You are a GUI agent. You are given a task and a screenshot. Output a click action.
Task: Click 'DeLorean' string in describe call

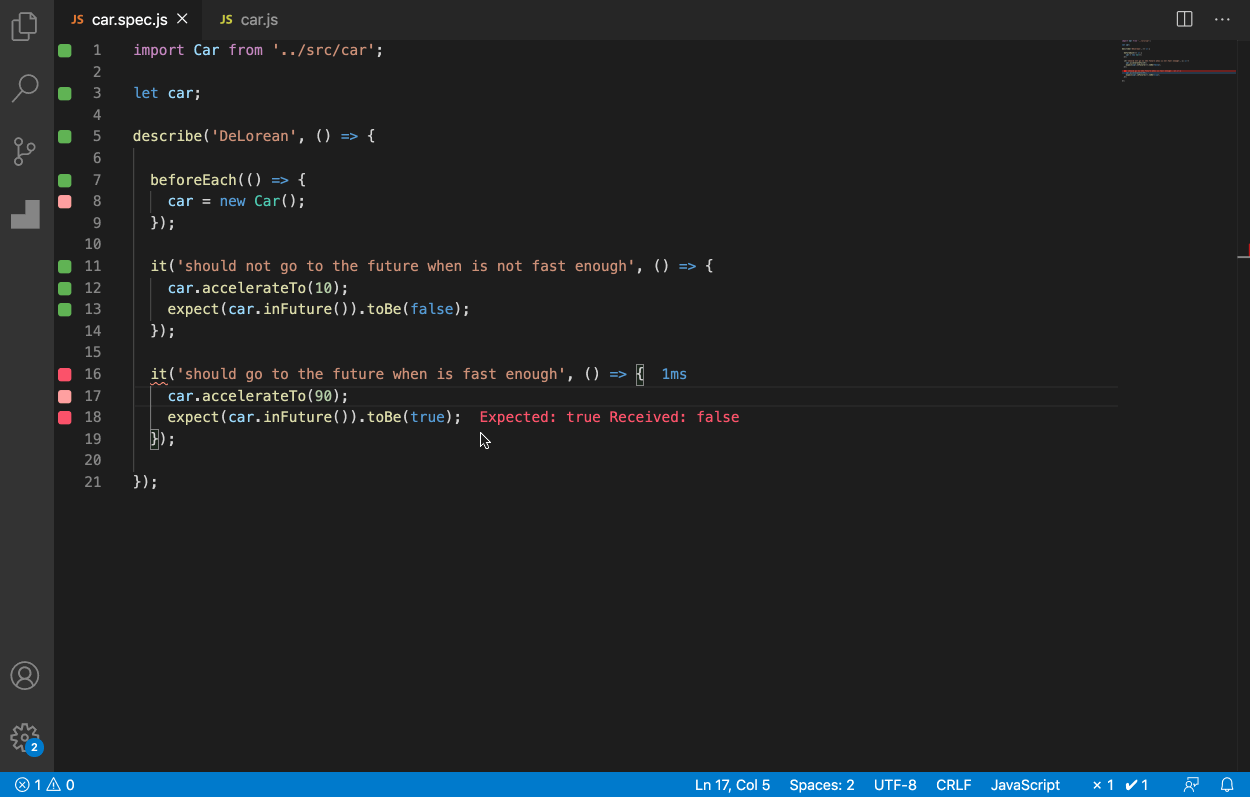[x=254, y=136]
